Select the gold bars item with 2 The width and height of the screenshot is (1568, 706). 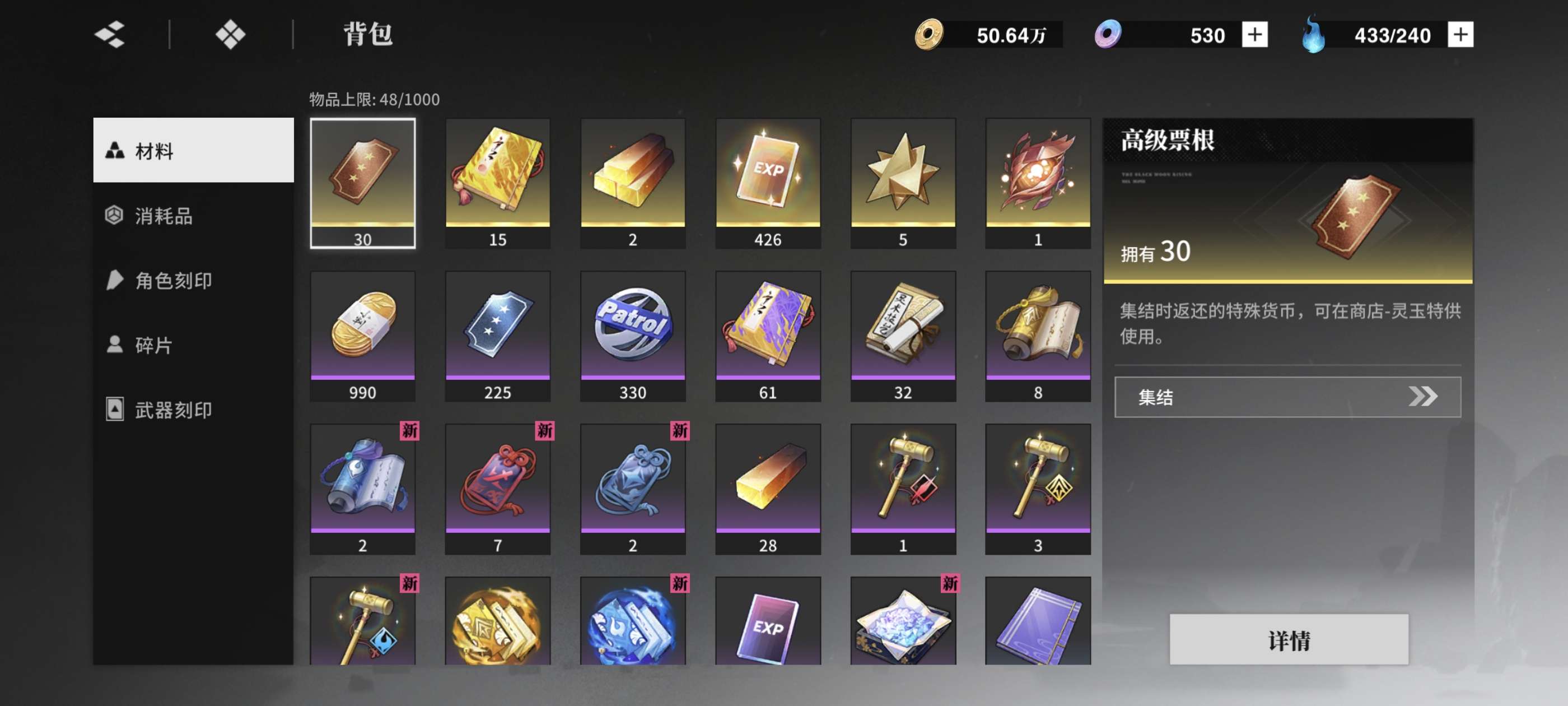pyautogui.click(x=632, y=183)
